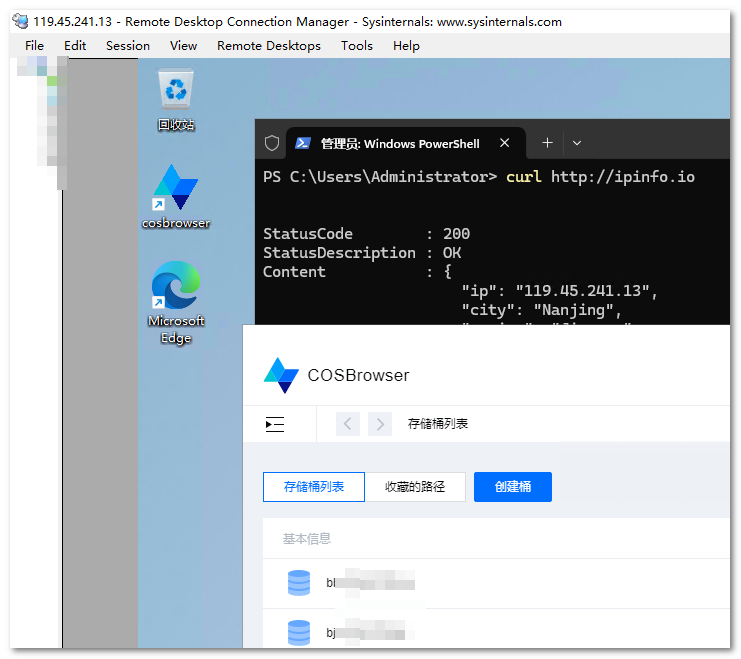
Task: Open the terminal profile dropdown arrow
Action: pyautogui.click(x=577, y=143)
